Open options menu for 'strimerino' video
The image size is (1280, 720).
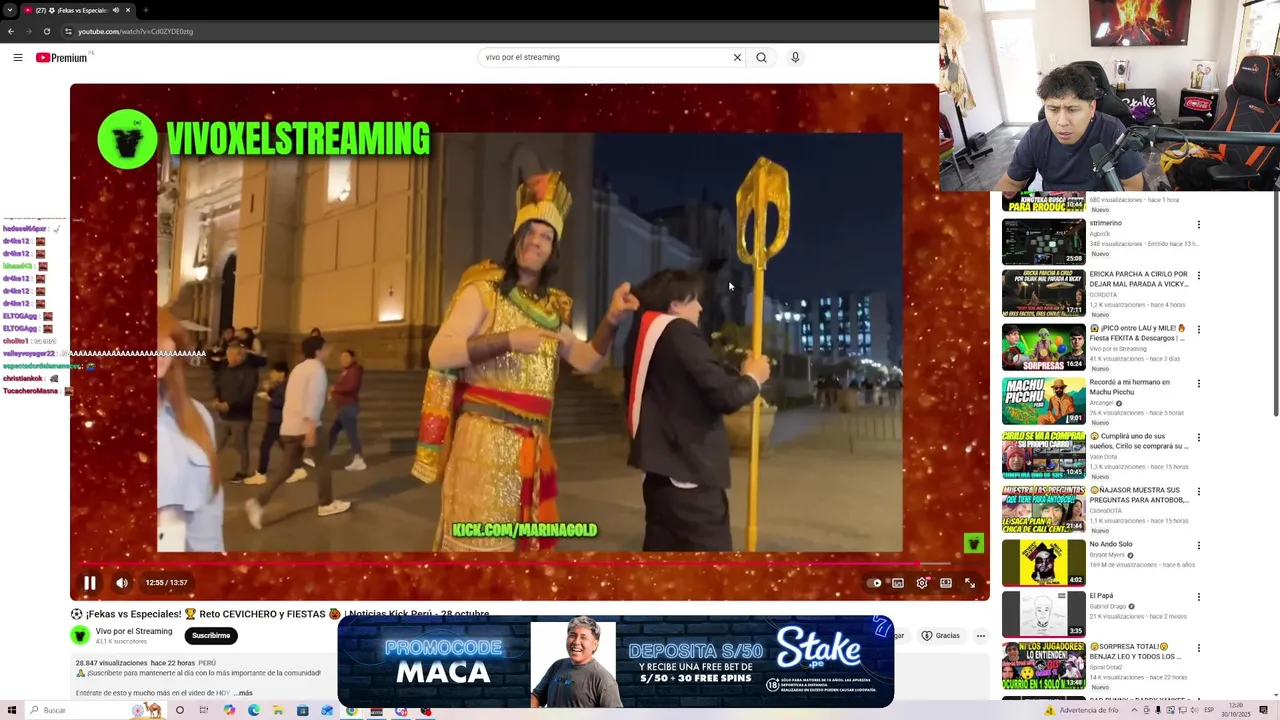pyautogui.click(x=1198, y=225)
